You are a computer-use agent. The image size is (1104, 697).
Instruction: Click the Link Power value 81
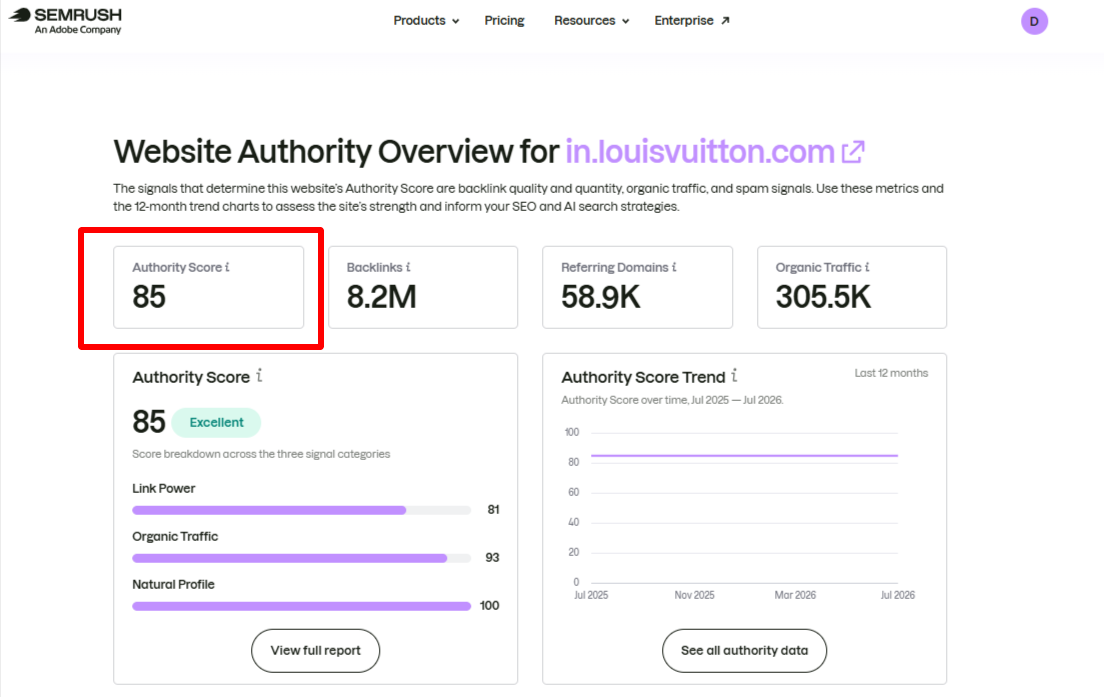tap(494, 510)
